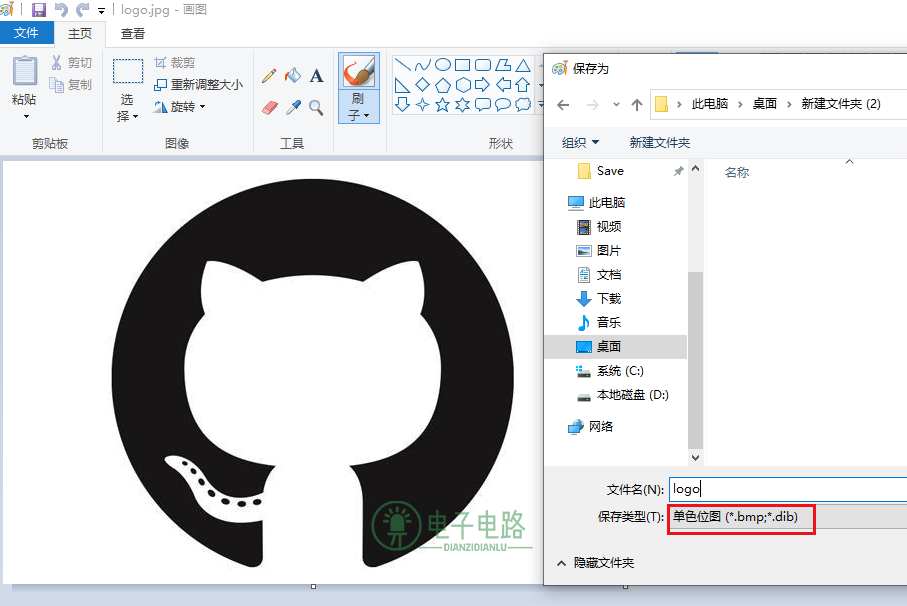This screenshot has width=907, height=606.
Task: Go back in Save As dialog
Action: pyautogui.click(x=563, y=105)
